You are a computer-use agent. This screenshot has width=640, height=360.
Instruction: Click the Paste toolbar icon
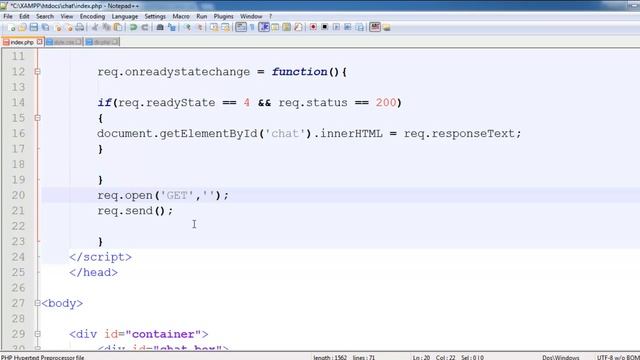(118, 27)
